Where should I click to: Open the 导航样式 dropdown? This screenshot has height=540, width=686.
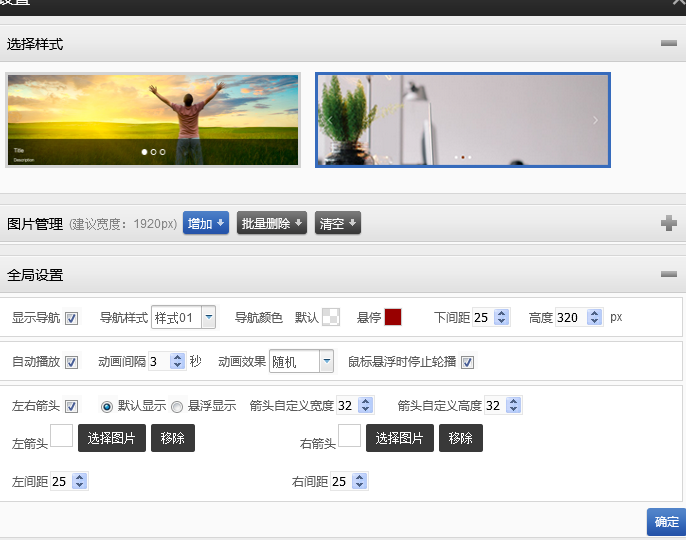pos(208,318)
